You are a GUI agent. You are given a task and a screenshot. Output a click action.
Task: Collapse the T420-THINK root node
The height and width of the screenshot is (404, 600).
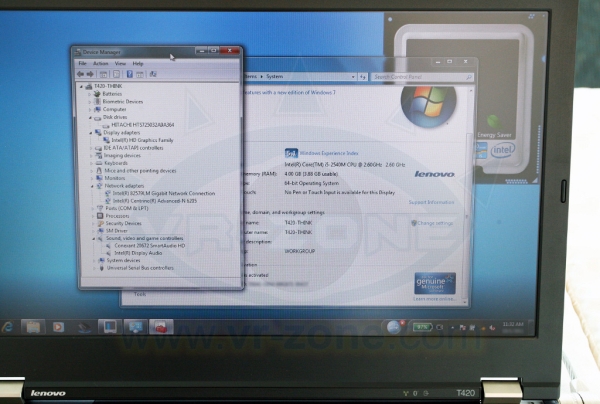[82, 86]
